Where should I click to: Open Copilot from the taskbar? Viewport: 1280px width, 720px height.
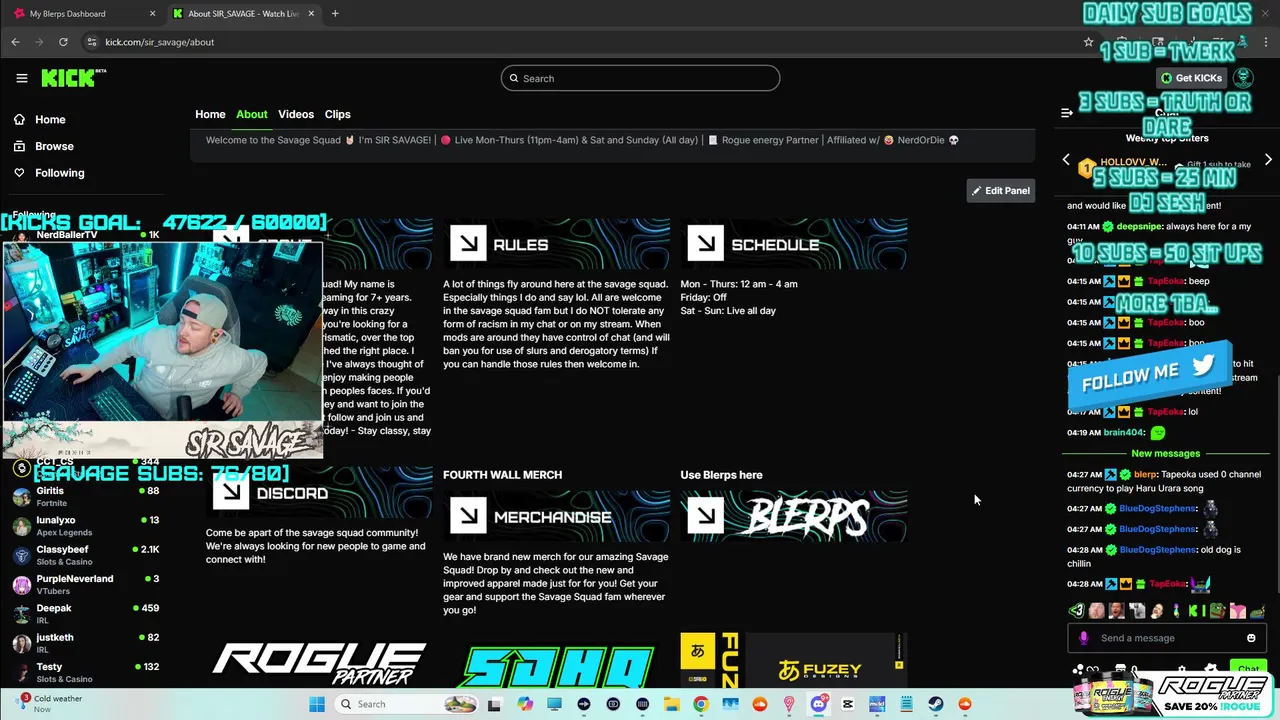(525, 704)
